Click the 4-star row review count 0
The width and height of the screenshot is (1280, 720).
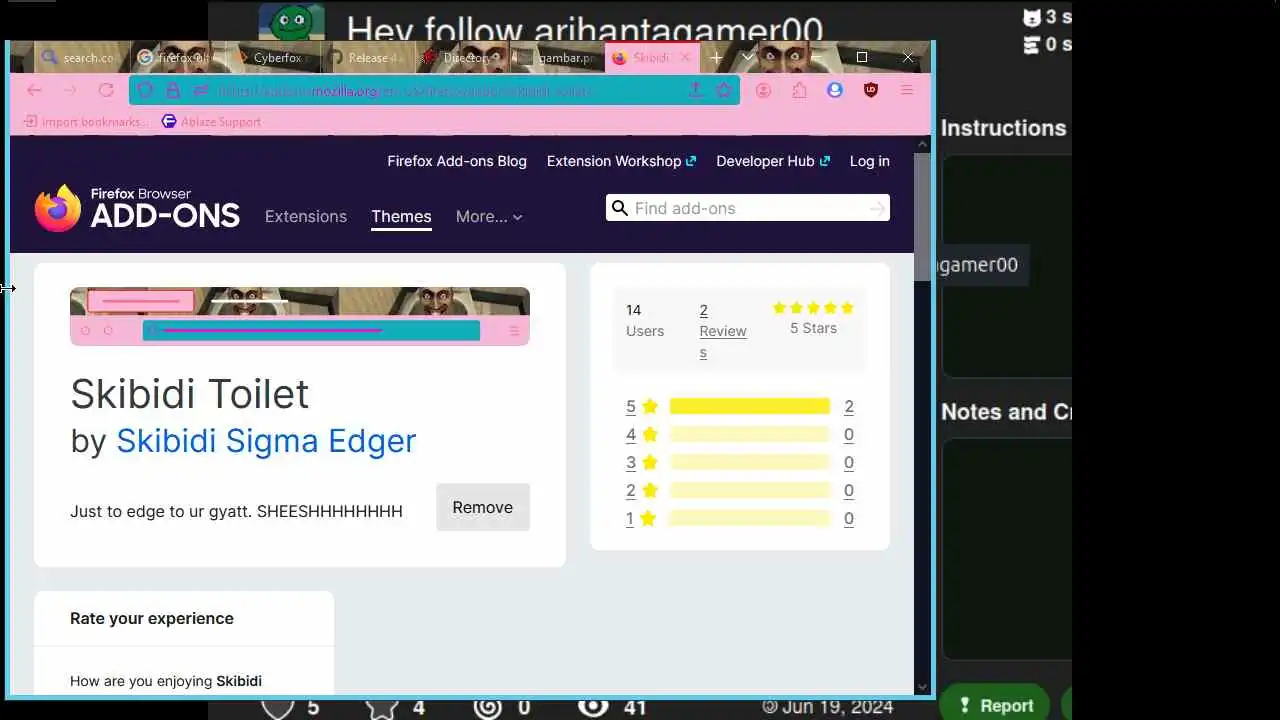point(849,435)
